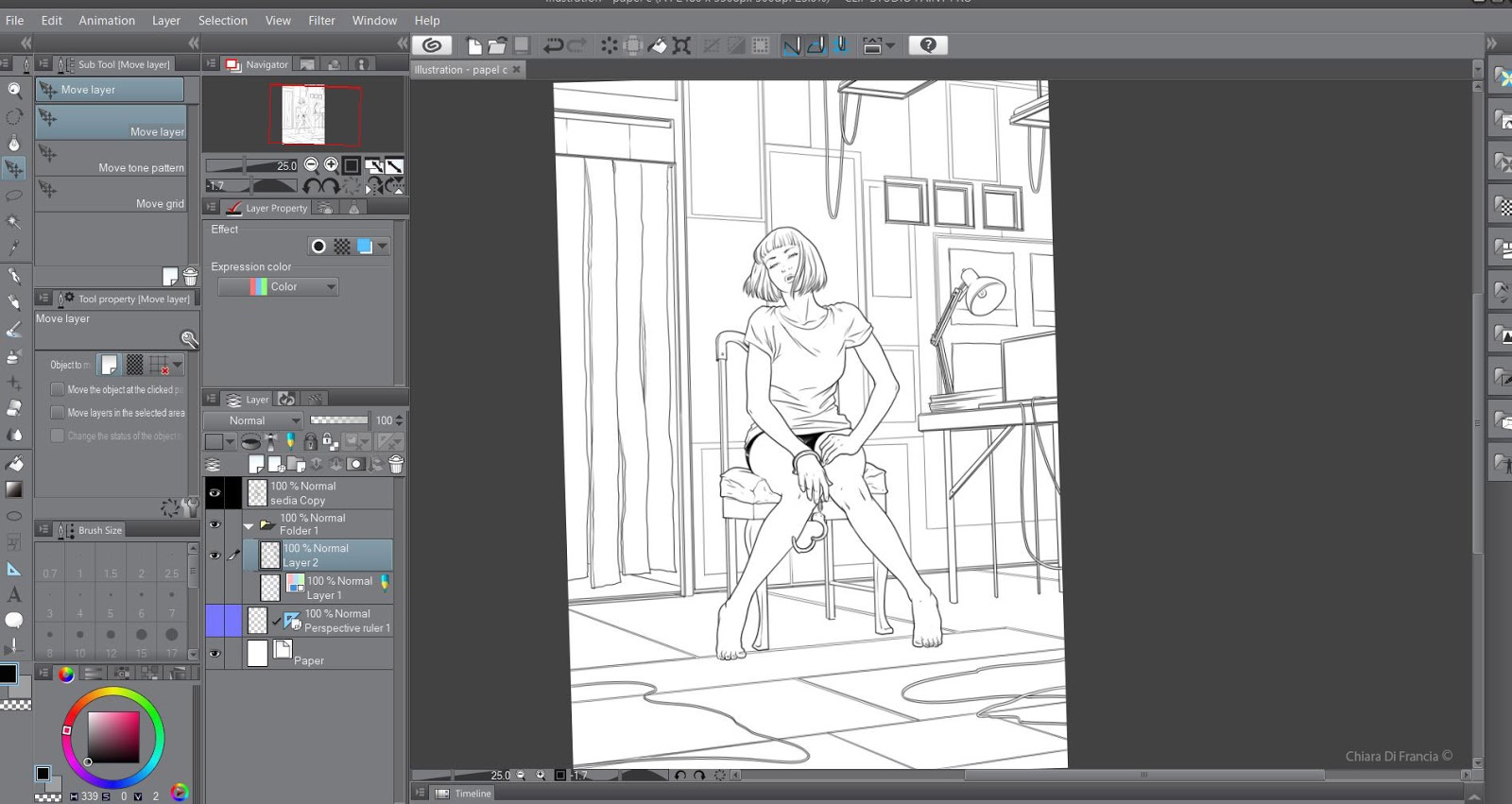
Task: Rotate canvas left in Navigator
Action: point(311,186)
